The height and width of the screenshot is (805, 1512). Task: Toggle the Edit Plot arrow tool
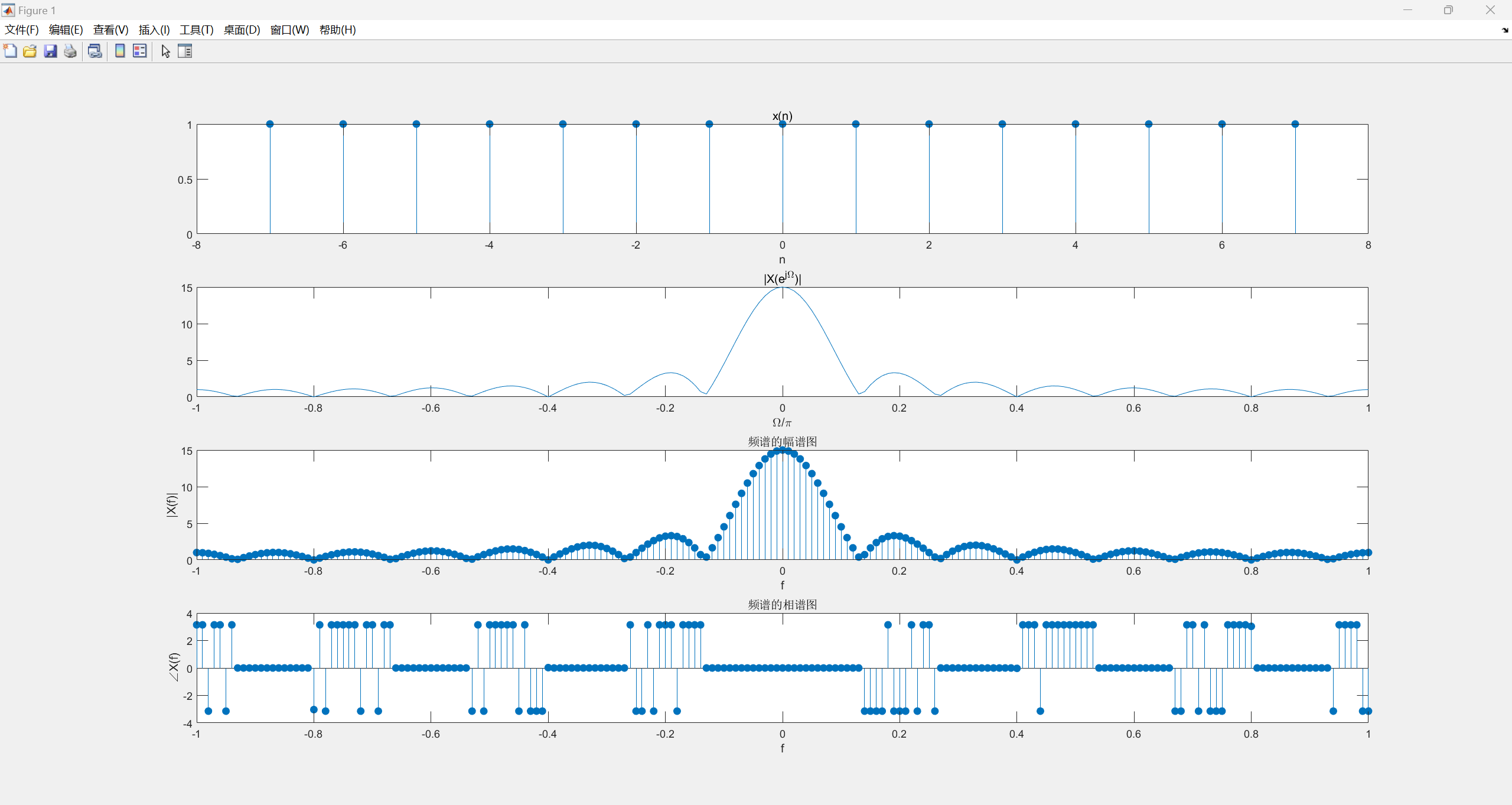click(x=165, y=51)
